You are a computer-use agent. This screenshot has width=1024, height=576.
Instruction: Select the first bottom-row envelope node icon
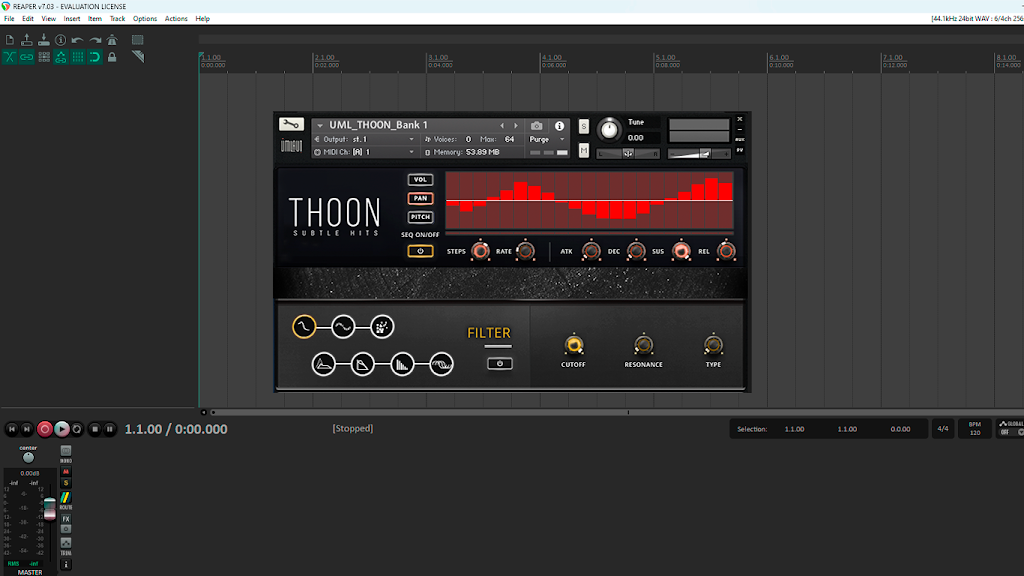(x=323, y=364)
